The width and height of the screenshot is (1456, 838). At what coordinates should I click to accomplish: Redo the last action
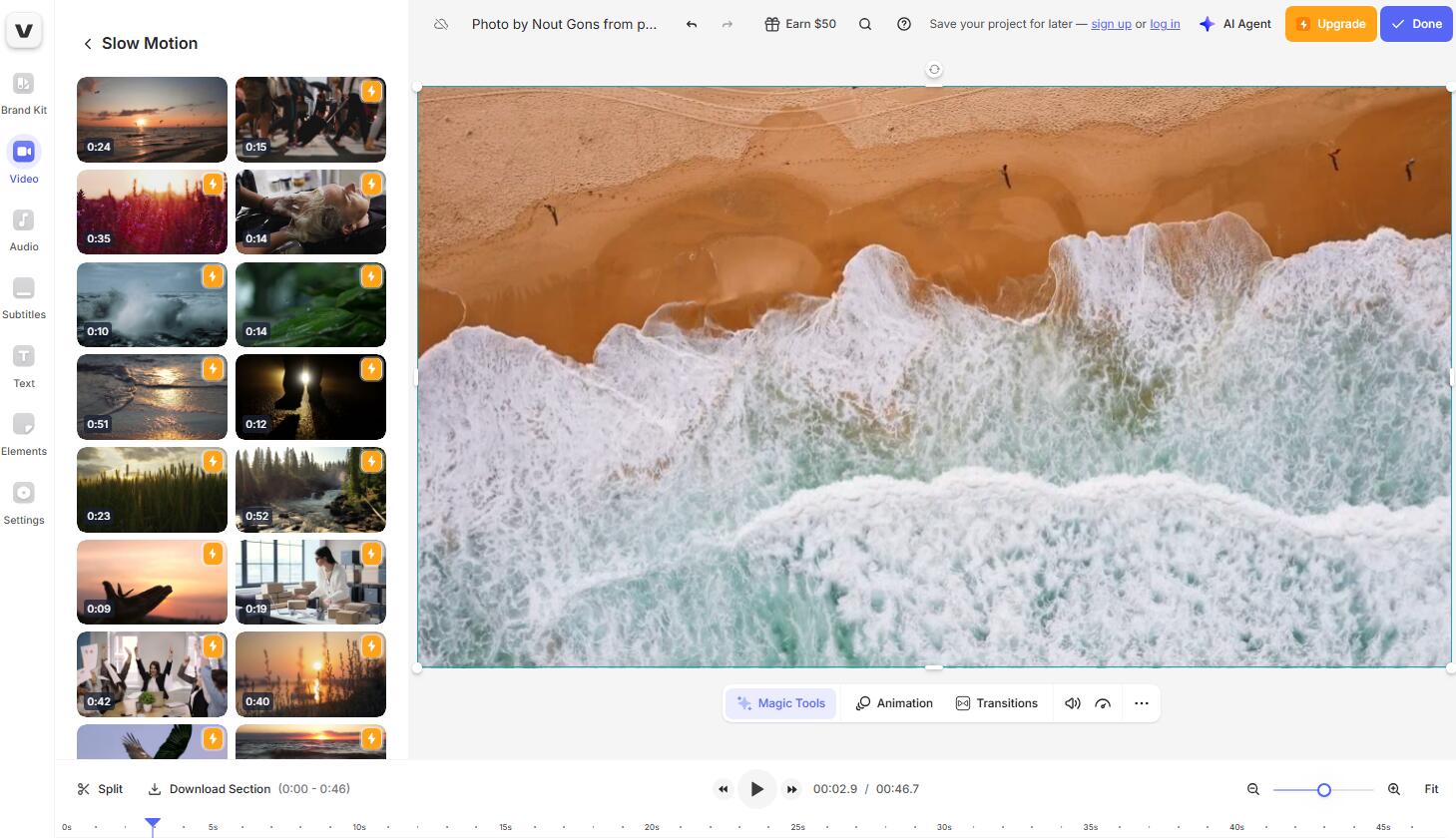click(x=728, y=24)
